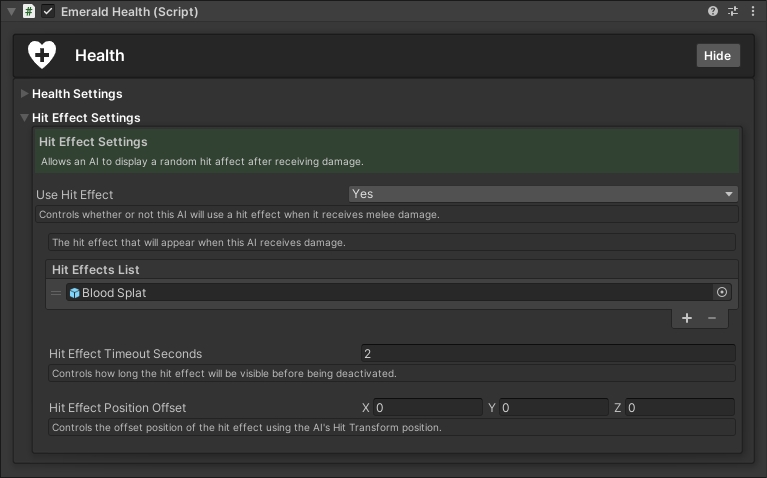Viewport: 767px width, 478px height.
Task: Click the drag handle of Blood Splat entry
Action: (x=56, y=293)
